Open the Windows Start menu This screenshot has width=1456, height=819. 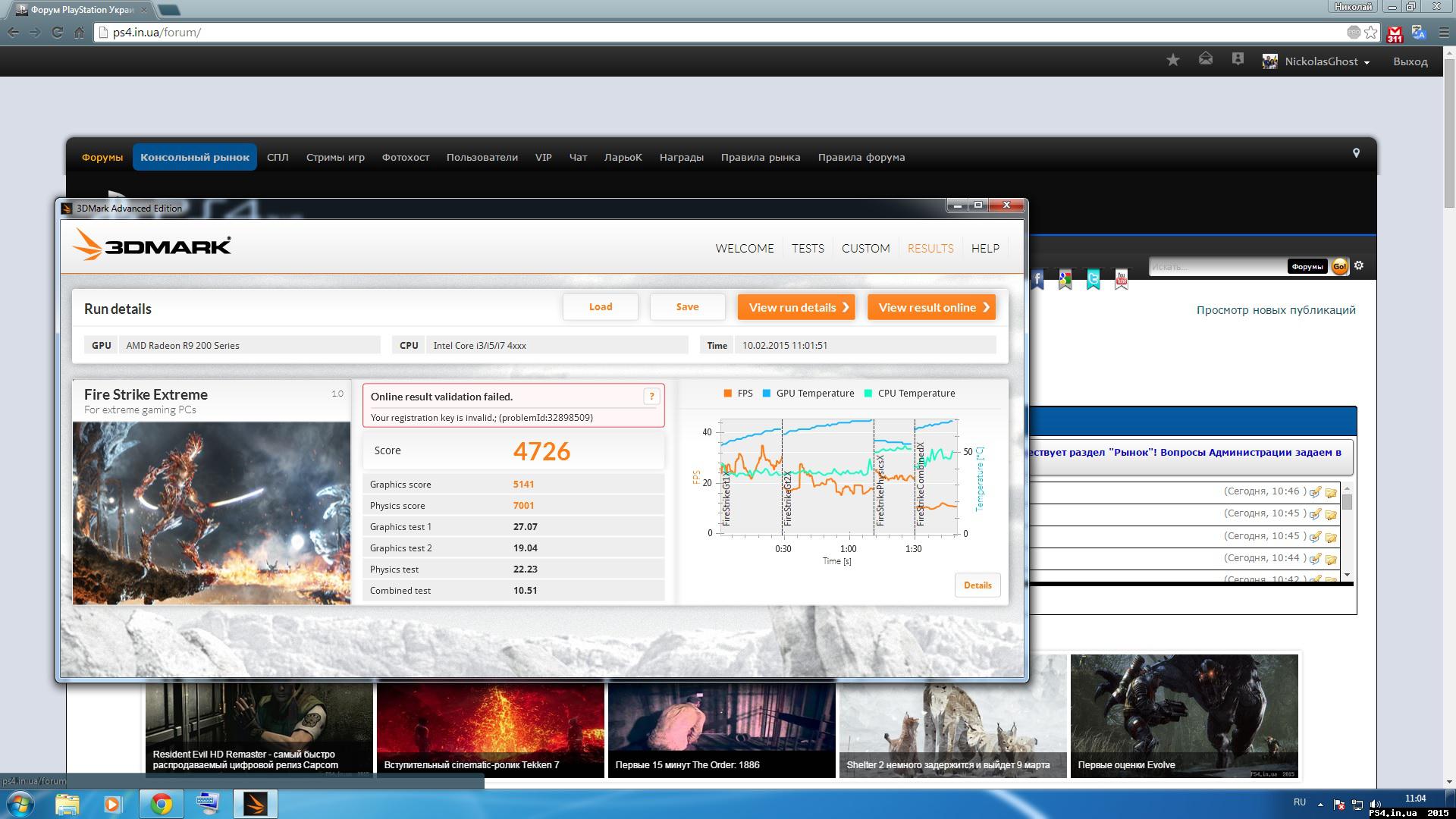[x=20, y=804]
